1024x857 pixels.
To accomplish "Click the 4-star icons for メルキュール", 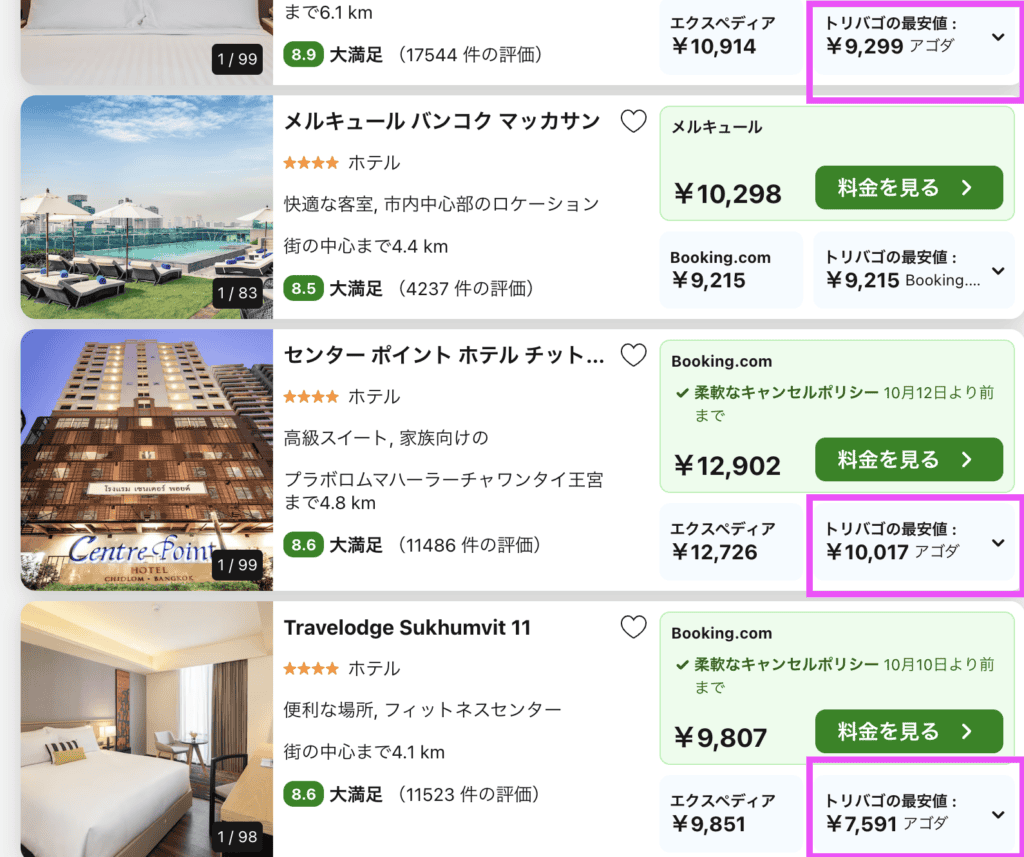I will click(312, 162).
